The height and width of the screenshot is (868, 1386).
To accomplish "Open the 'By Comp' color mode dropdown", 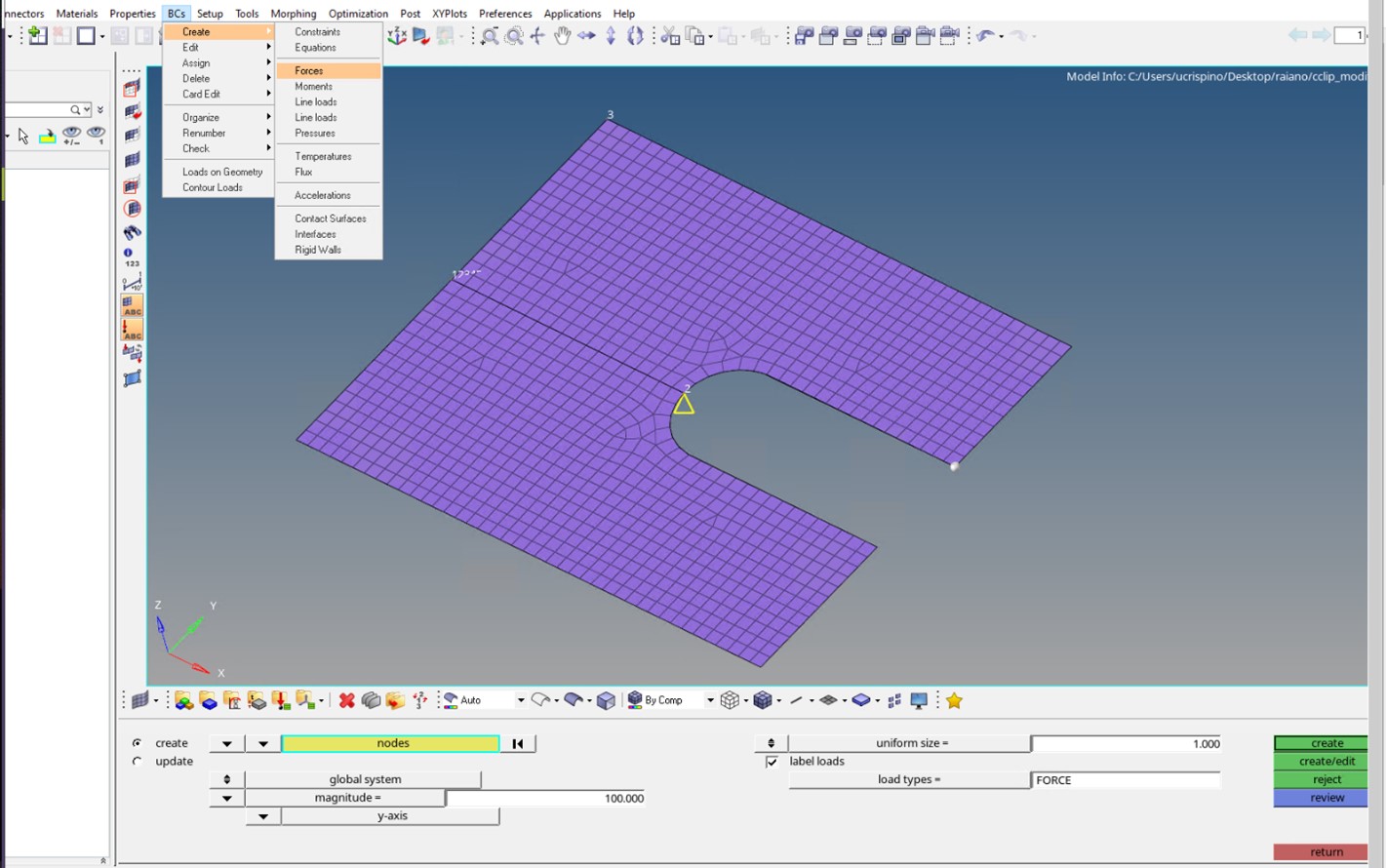I will (709, 700).
